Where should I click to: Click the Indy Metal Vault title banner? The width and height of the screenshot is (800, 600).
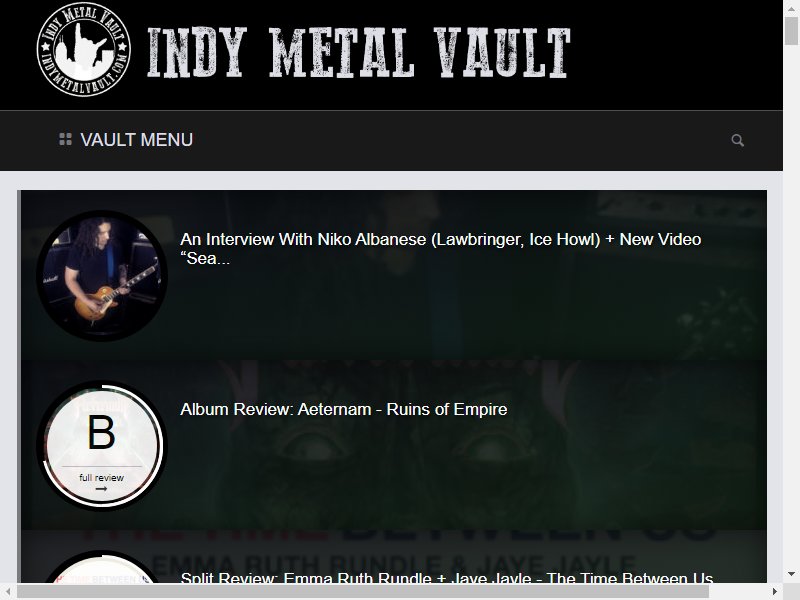click(x=359, y=53)
